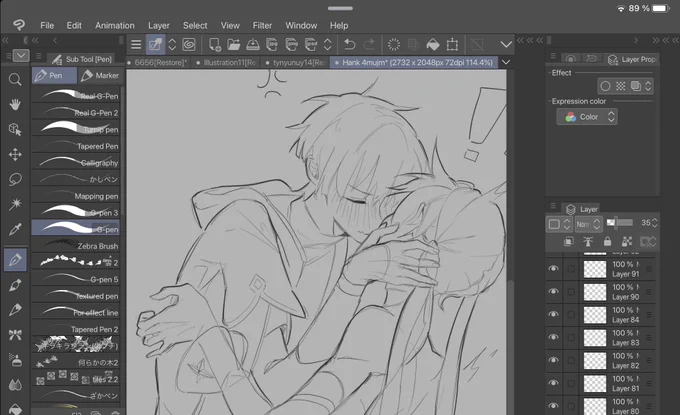Viewport: 680px width, 415px height.
Task: Select the Decoration ribbon tool
Action: pyautogui.click(x=15, y=335)
